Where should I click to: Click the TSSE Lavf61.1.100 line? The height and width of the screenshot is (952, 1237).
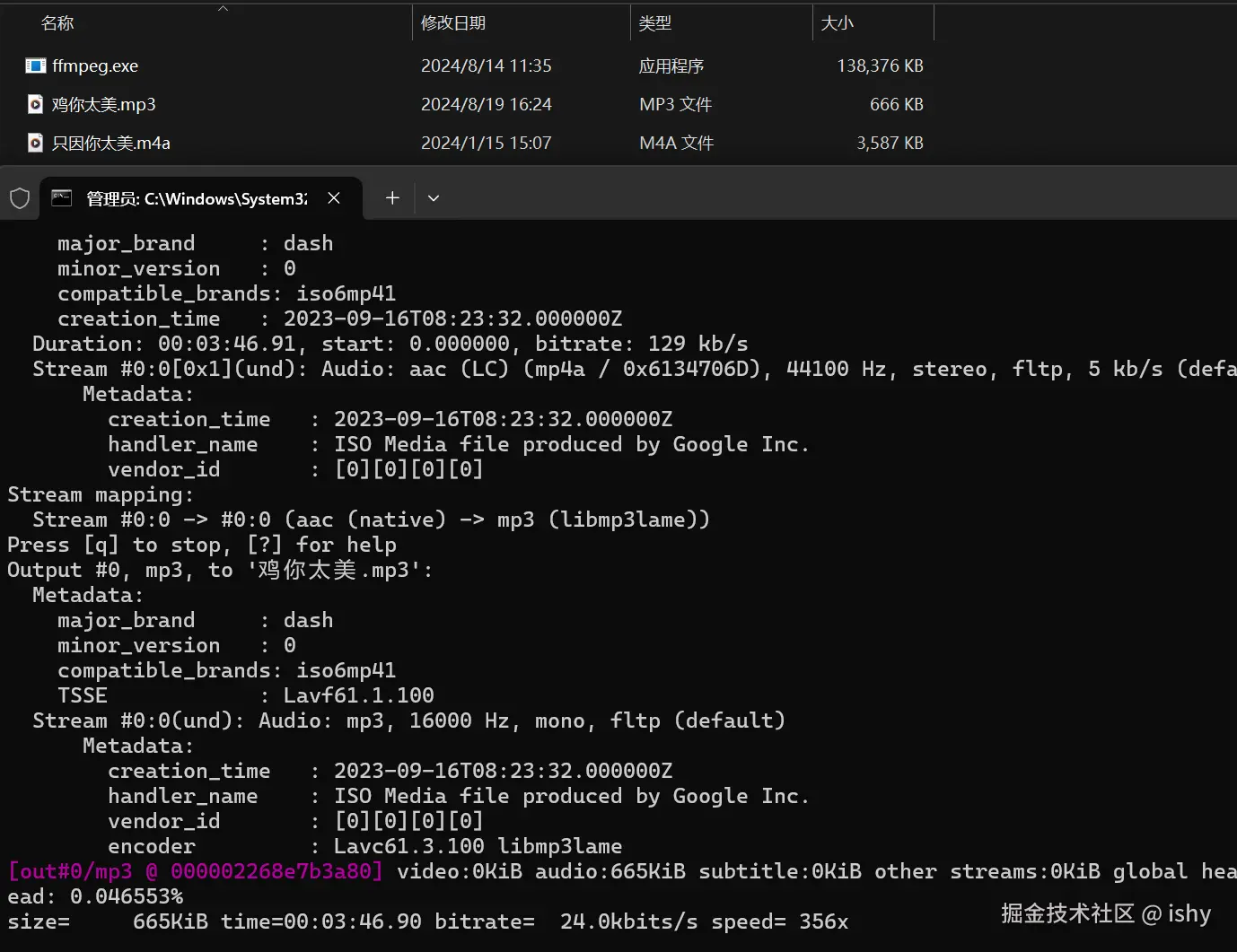[x=246, y=695]
